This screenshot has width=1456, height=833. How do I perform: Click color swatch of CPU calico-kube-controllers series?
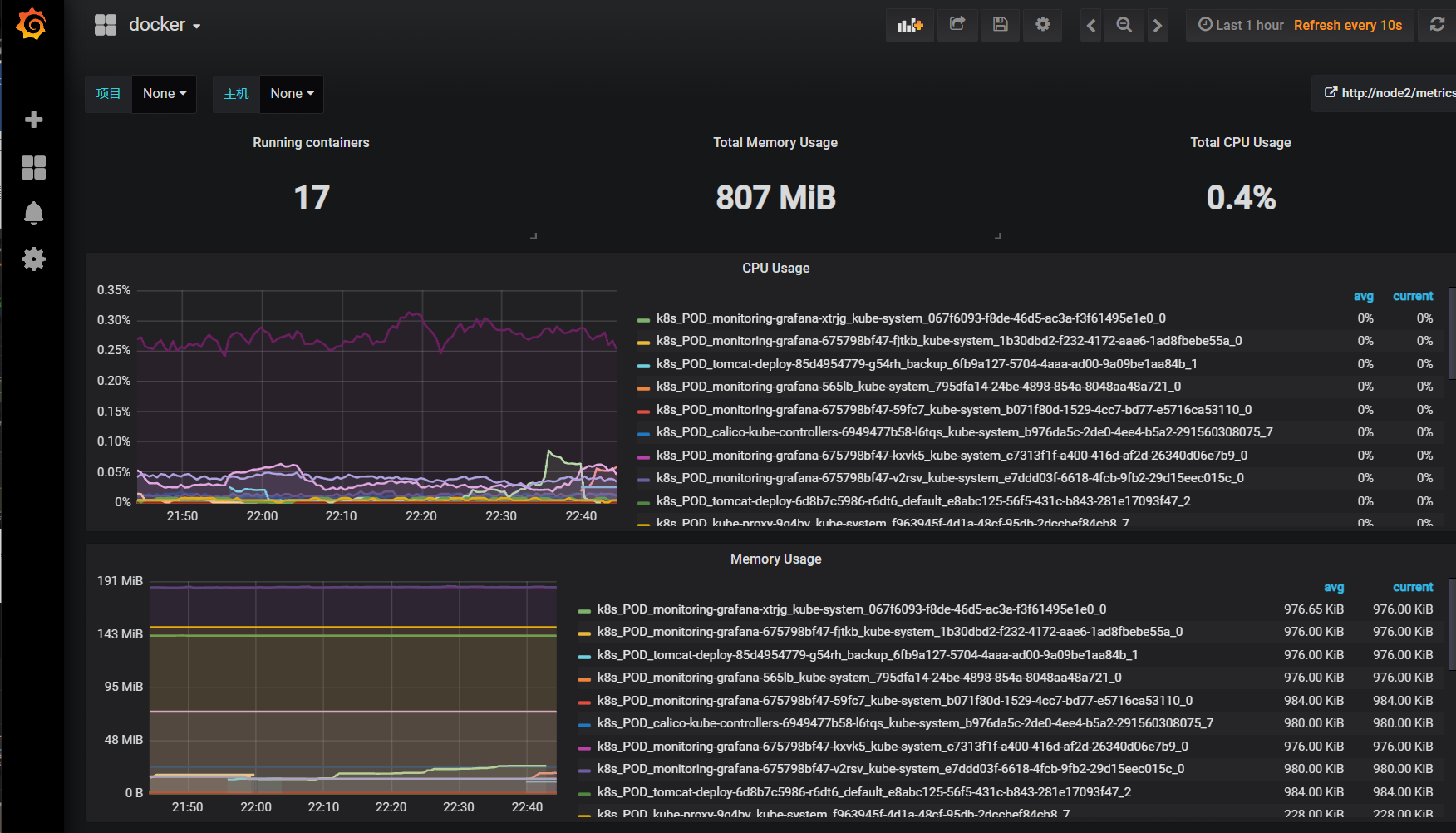[x=643, y=434]
